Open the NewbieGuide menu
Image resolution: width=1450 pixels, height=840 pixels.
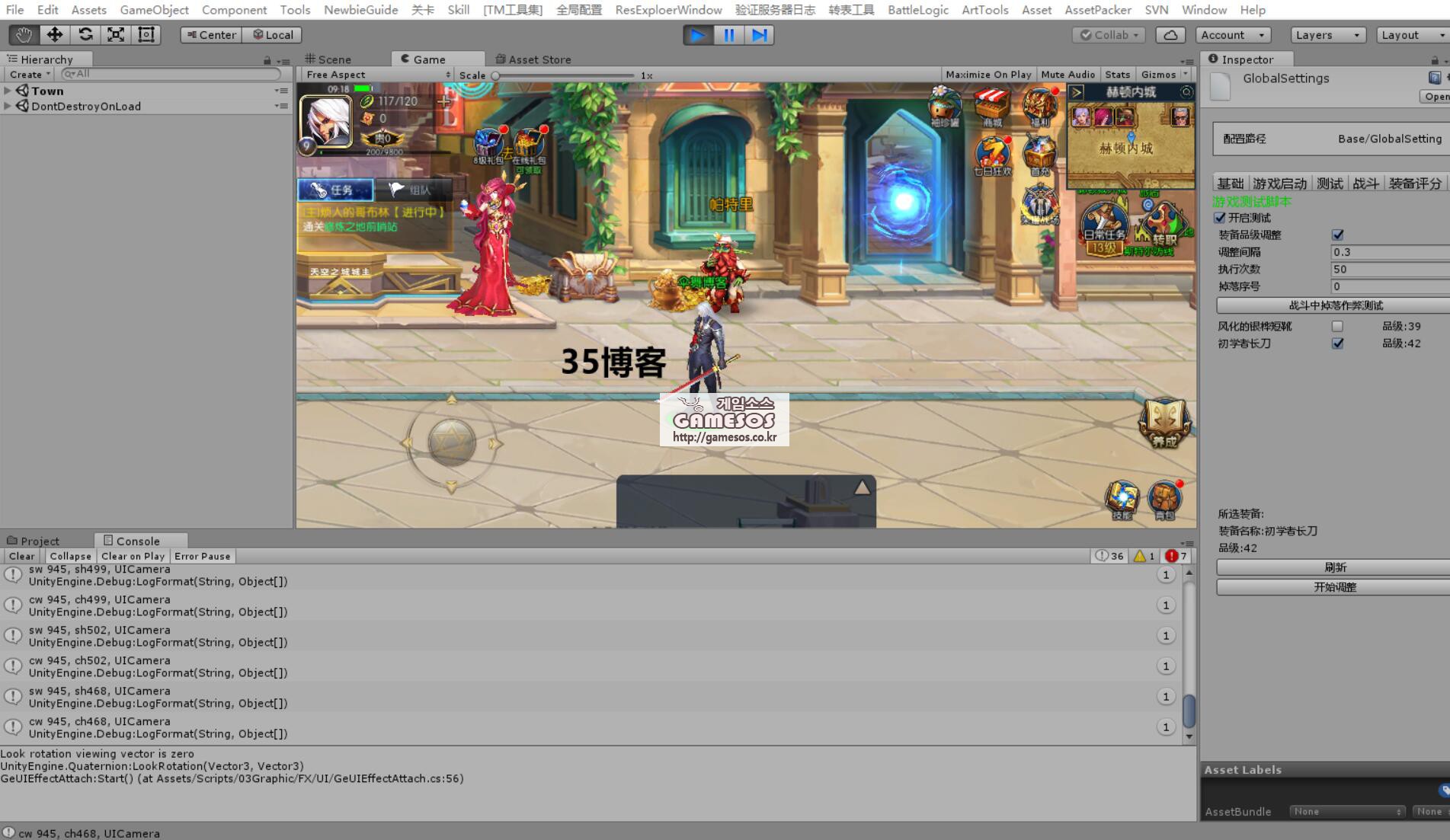pyautogui.click(x=360, y=10)
